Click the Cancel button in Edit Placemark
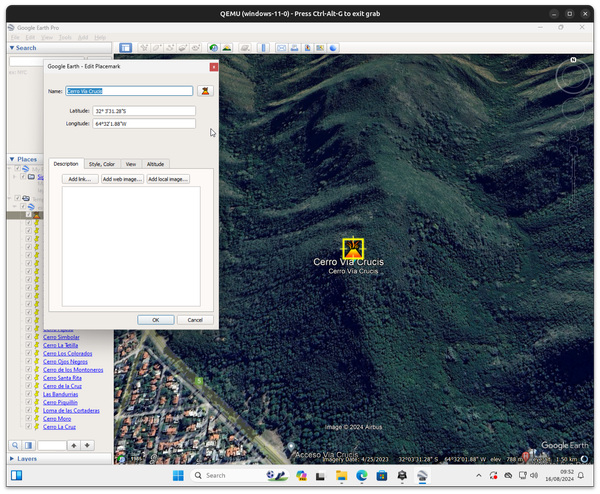 [x=195, y=320]
